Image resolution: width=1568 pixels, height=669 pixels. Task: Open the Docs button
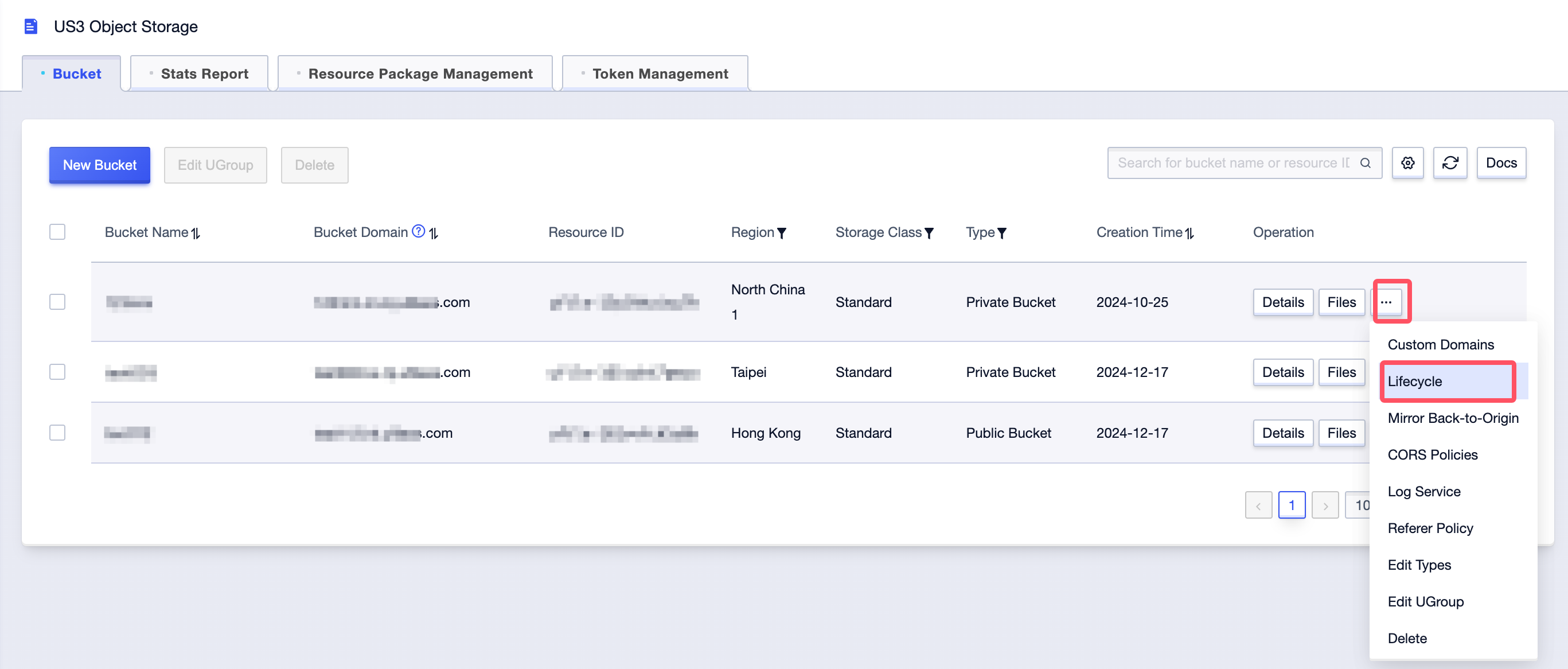(x=1501, y=162)
